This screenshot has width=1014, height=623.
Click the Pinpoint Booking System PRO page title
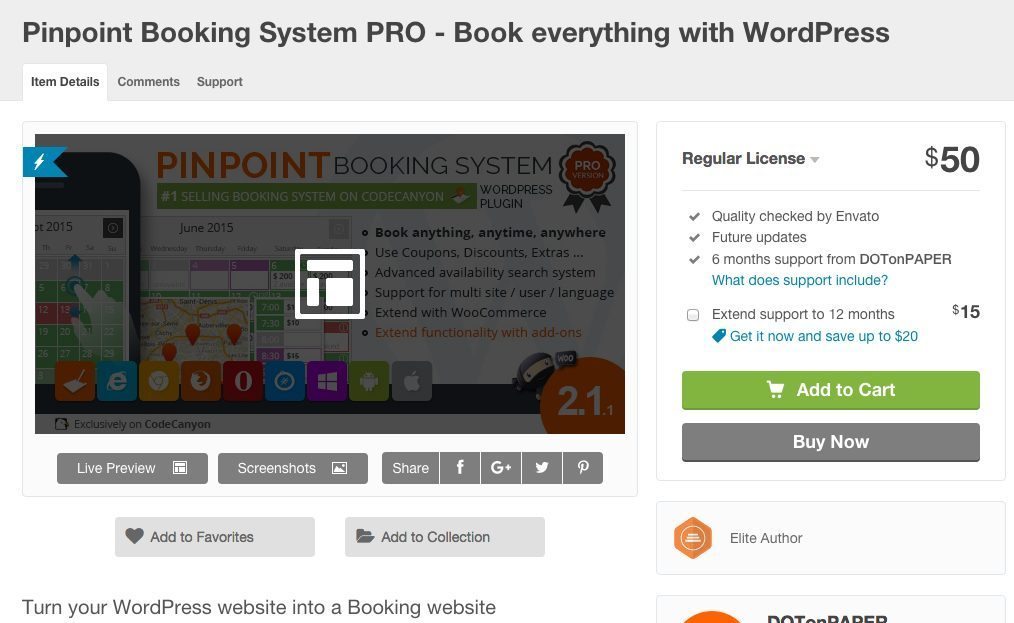(x=456, y=32)
